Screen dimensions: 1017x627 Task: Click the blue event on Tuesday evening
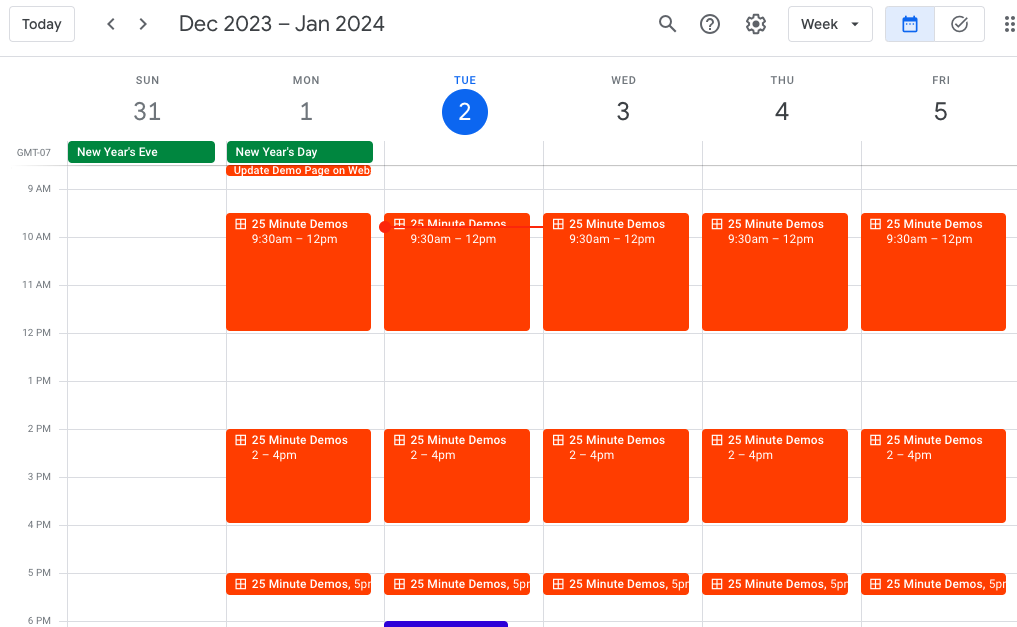tap(446, 623)
